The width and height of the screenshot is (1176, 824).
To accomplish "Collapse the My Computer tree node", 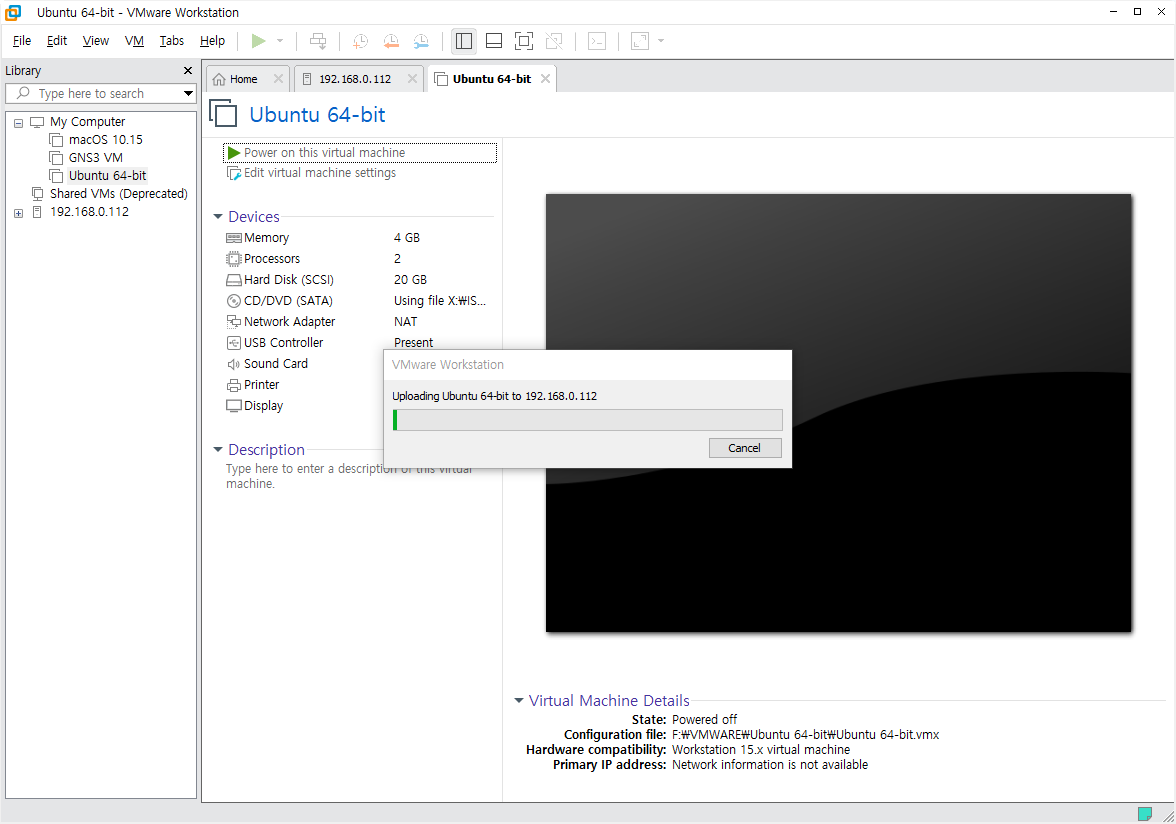I will [x=18, y=123].
